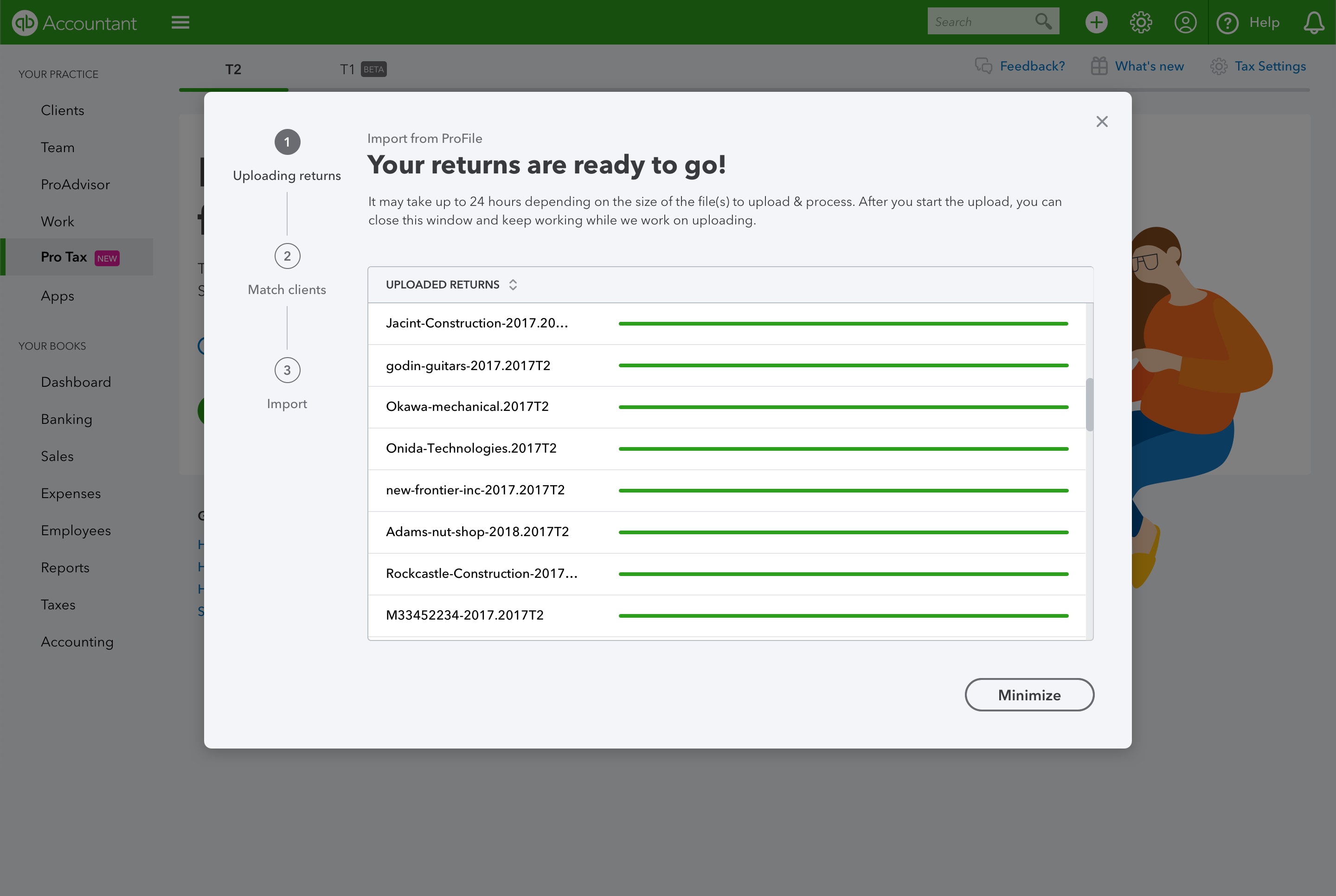Viewport: 1336px width, 896px height.
Task: Click the Minimize button
Action: click(x=1029, y=695)
